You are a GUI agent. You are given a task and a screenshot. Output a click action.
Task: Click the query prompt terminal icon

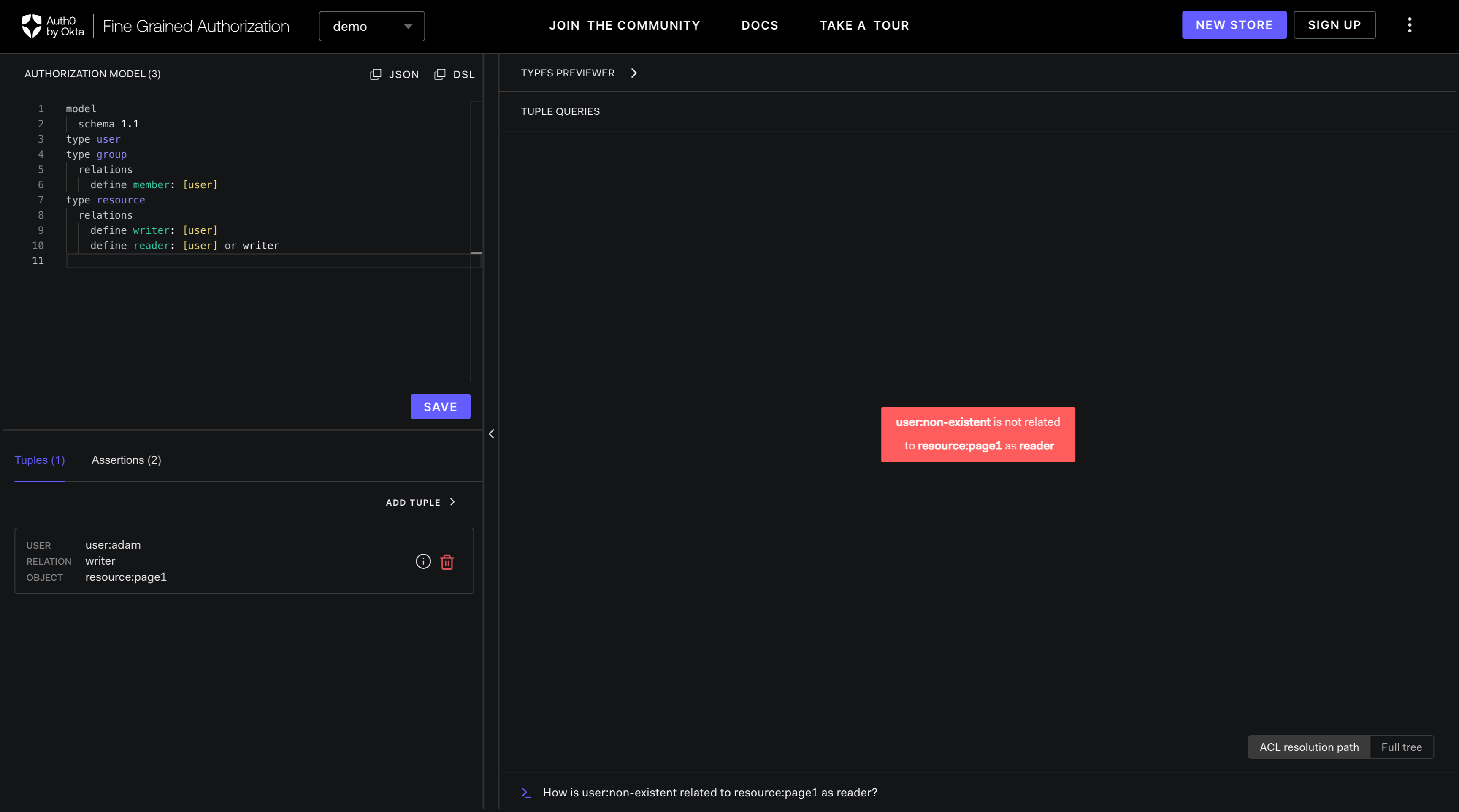pyautogui.click(x=526, y=793)
